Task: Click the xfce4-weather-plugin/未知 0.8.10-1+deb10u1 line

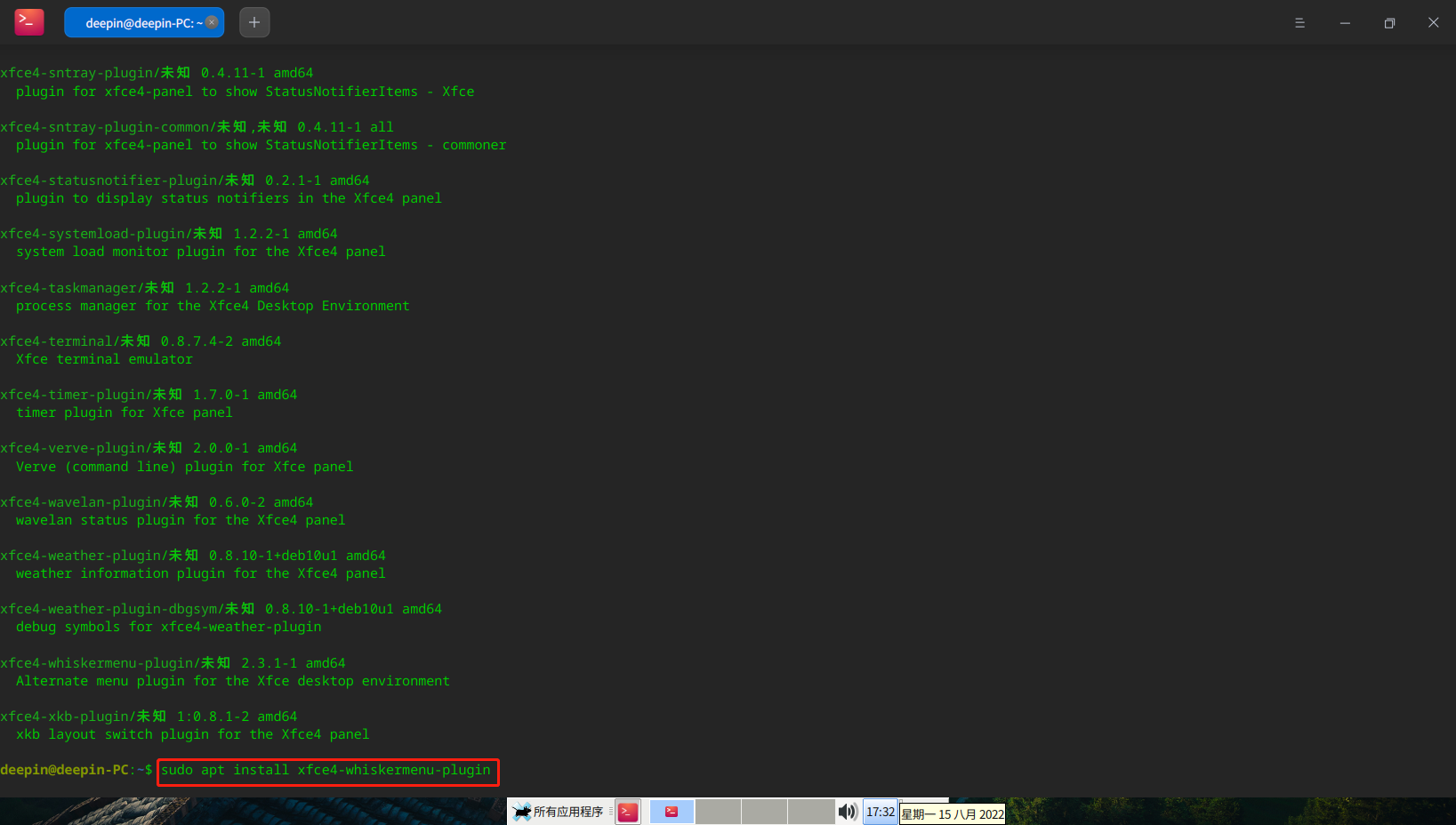Action: 193,556
